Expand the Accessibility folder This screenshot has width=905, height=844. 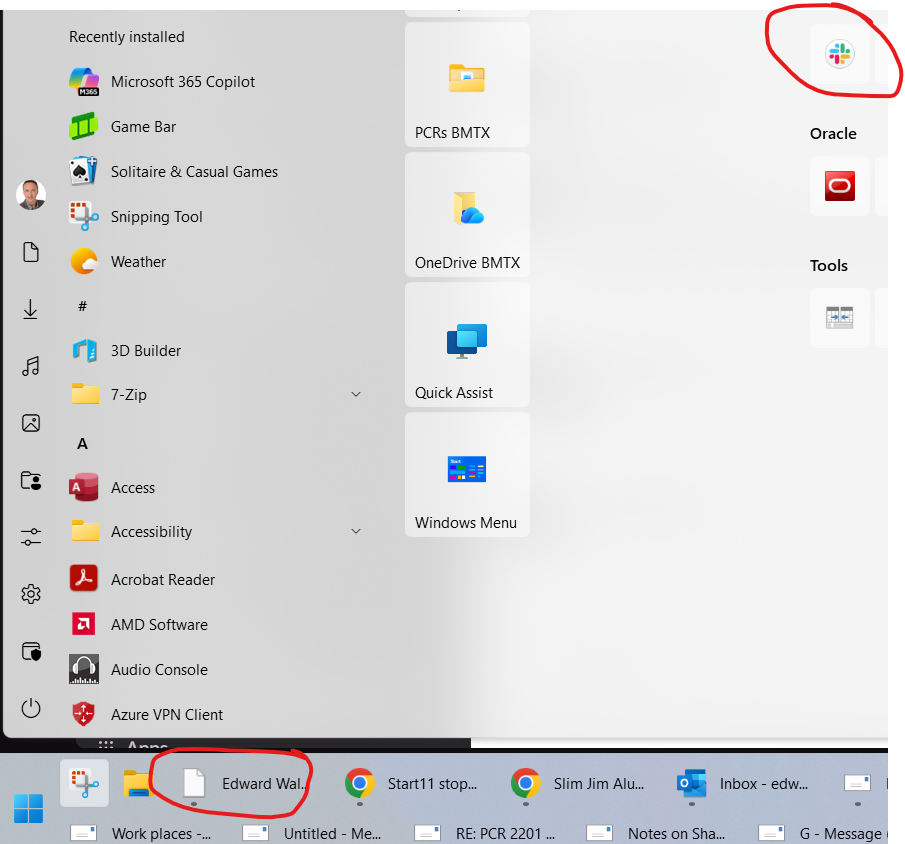(356, 532)
